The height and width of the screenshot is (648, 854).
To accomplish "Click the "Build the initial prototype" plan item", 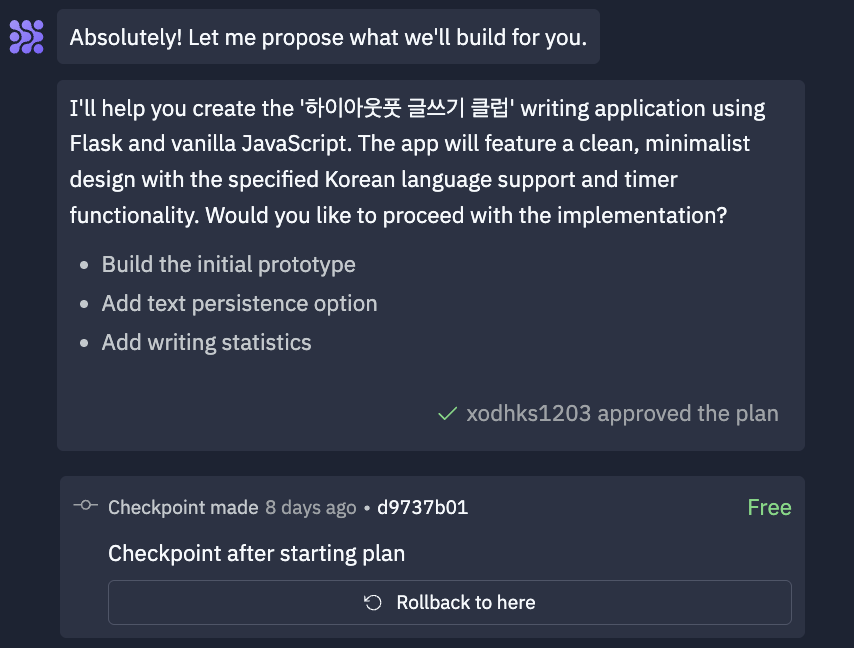I will (228, 265).
